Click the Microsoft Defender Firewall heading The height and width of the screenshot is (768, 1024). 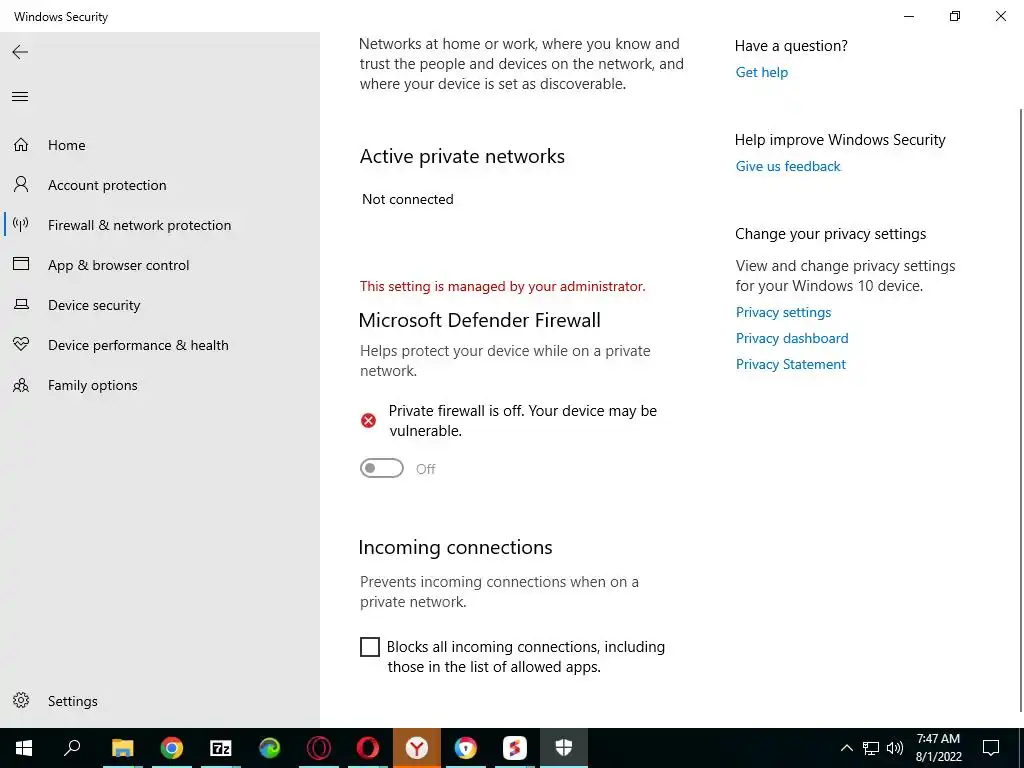pos(479,320)
